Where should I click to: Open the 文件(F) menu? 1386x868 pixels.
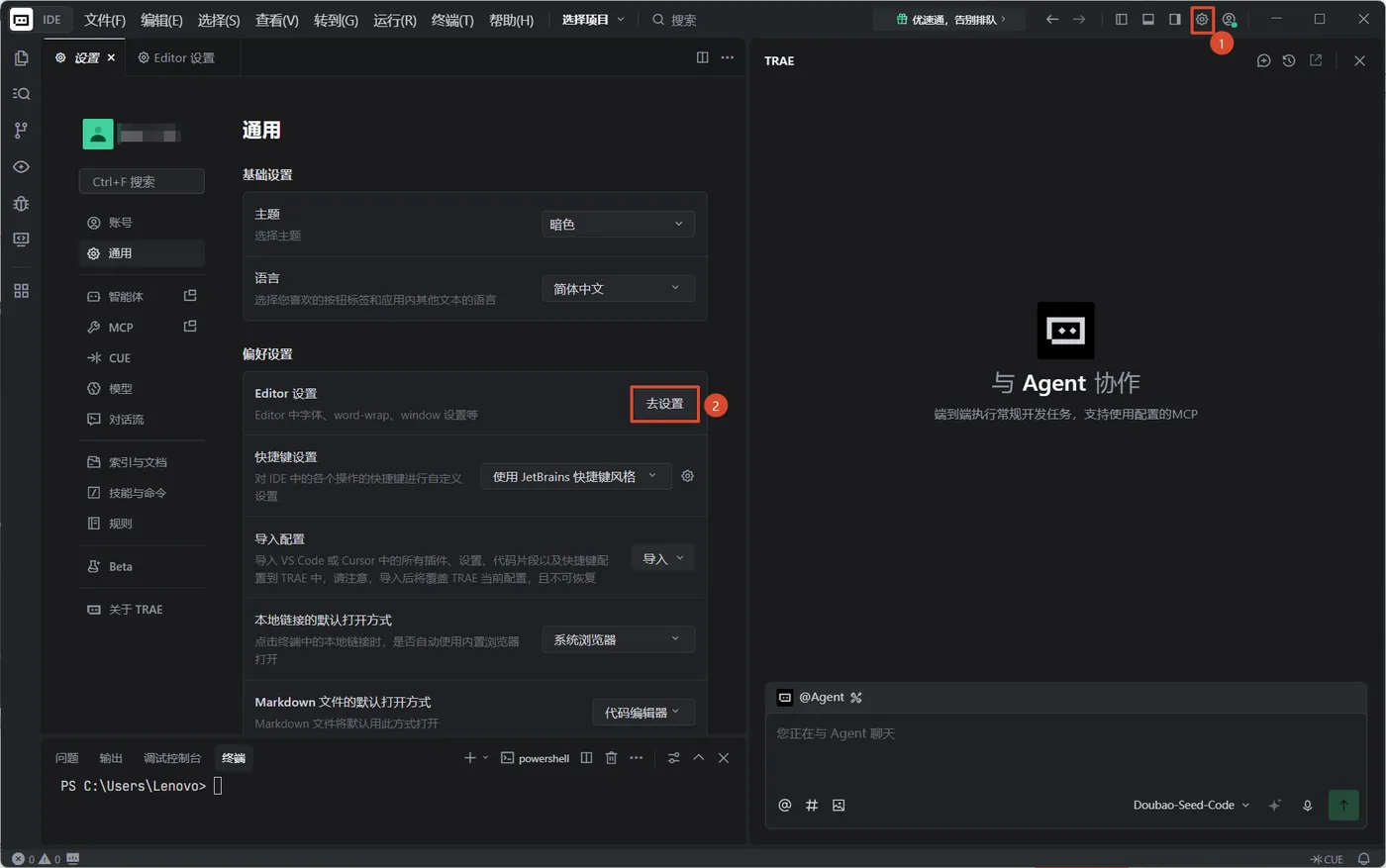pyautogui.click(x=105, y=20)
